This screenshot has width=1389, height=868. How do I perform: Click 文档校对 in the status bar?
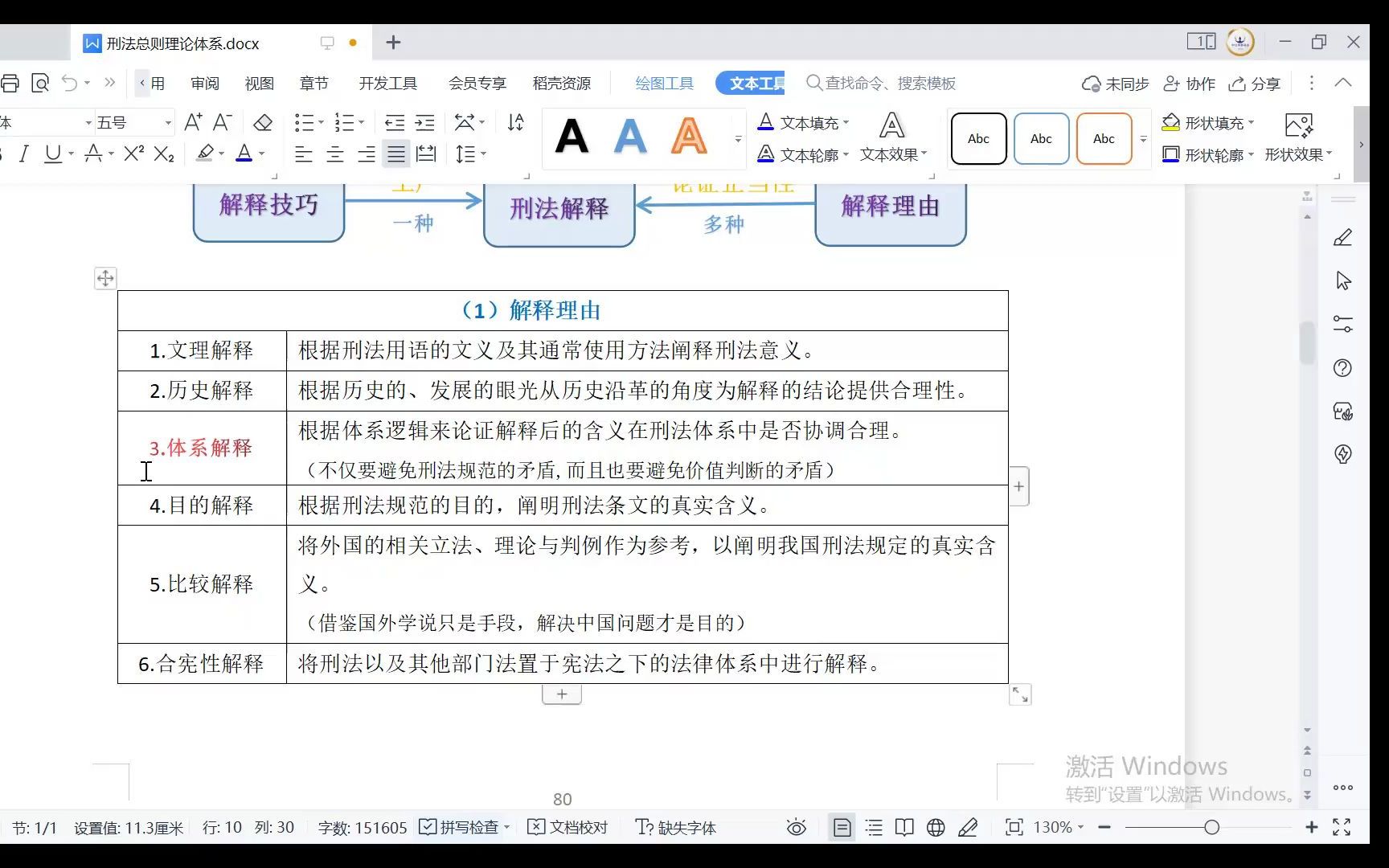click(567, 827)
